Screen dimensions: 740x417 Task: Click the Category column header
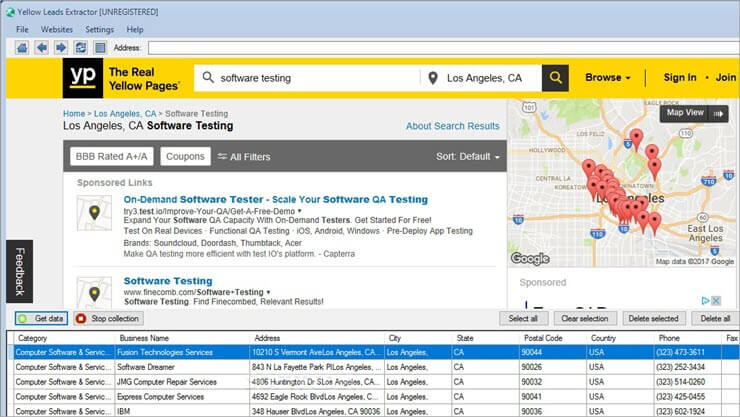(64, 338)
